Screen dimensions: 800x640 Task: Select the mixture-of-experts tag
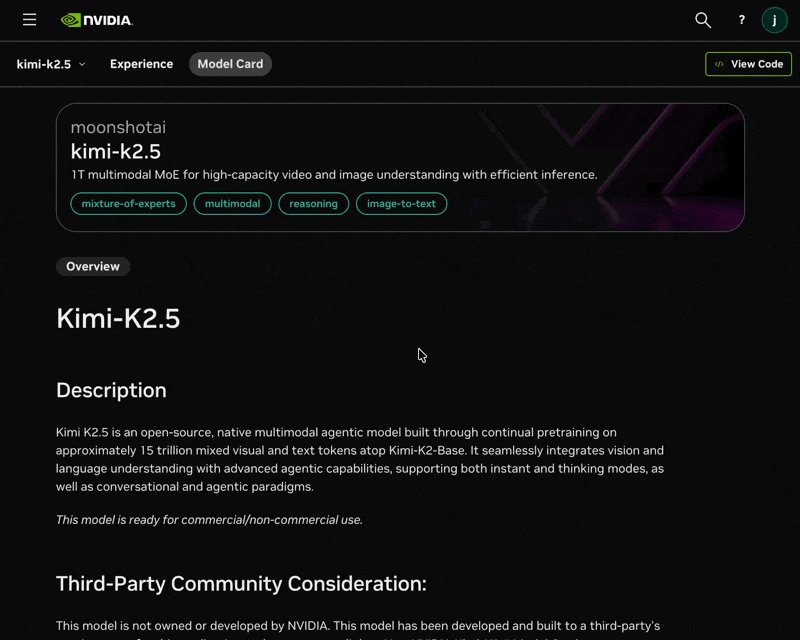[x=129, y=204]
